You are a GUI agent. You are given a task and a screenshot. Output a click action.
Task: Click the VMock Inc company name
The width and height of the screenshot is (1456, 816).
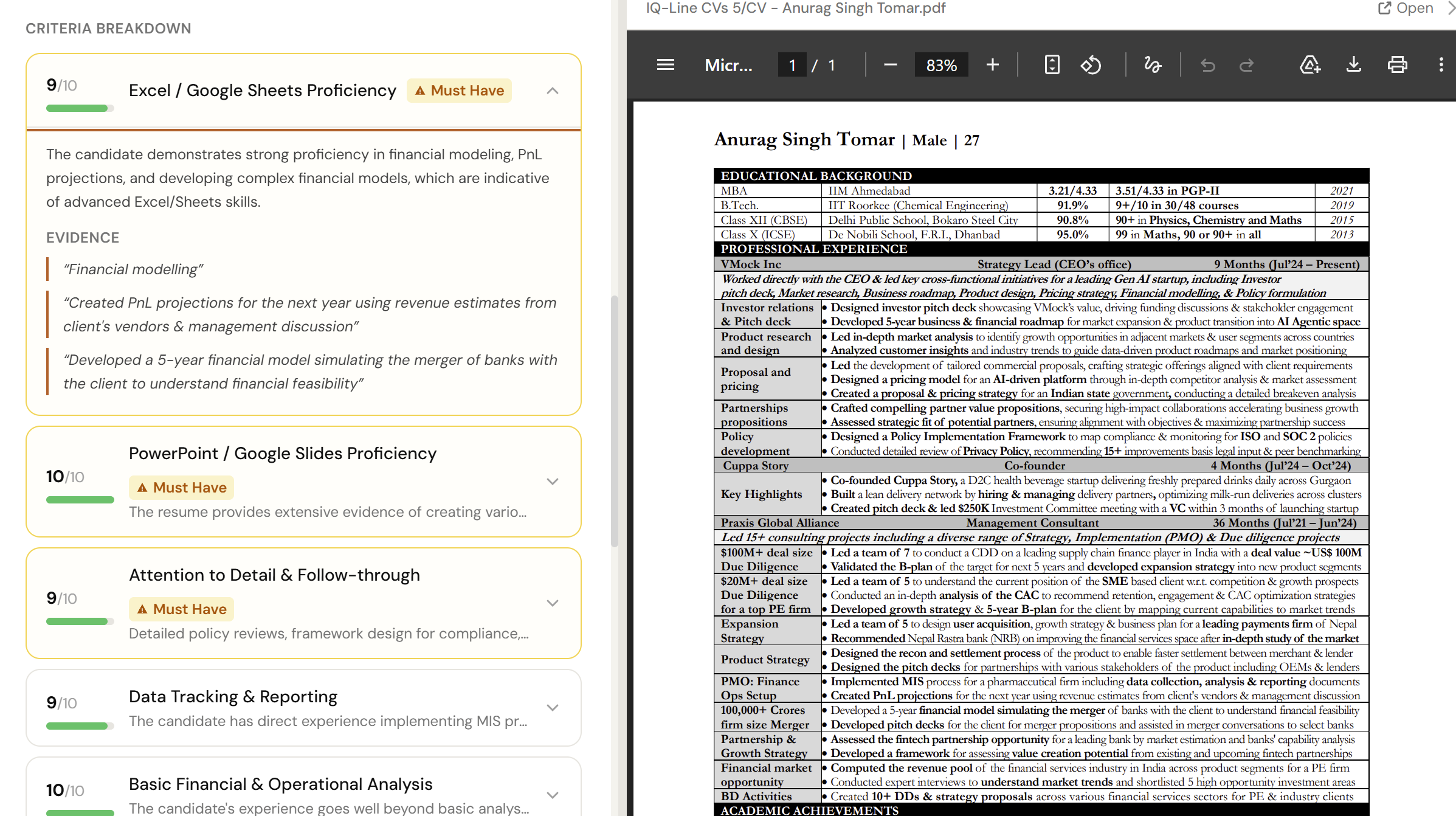[751, 265]
